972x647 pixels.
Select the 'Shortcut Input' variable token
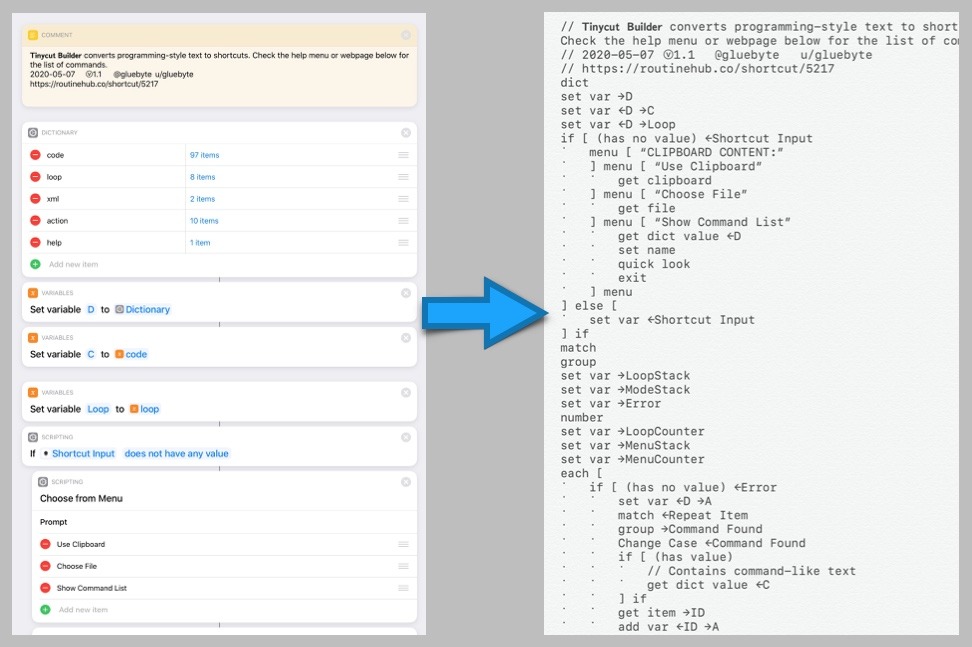coord(83,454)
